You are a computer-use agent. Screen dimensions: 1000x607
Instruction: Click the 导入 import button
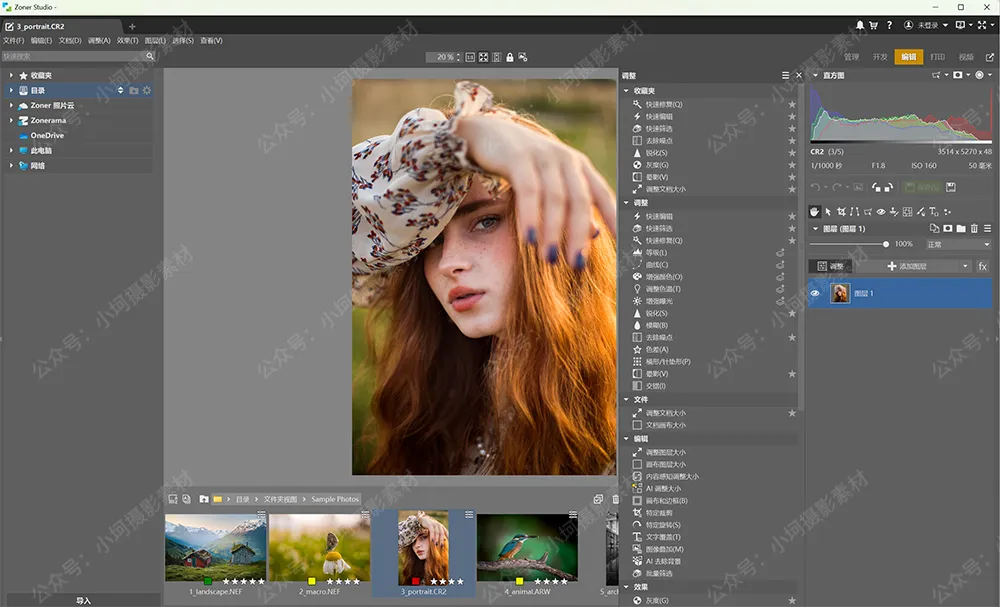pyautogui.click(x=83, y=600)
